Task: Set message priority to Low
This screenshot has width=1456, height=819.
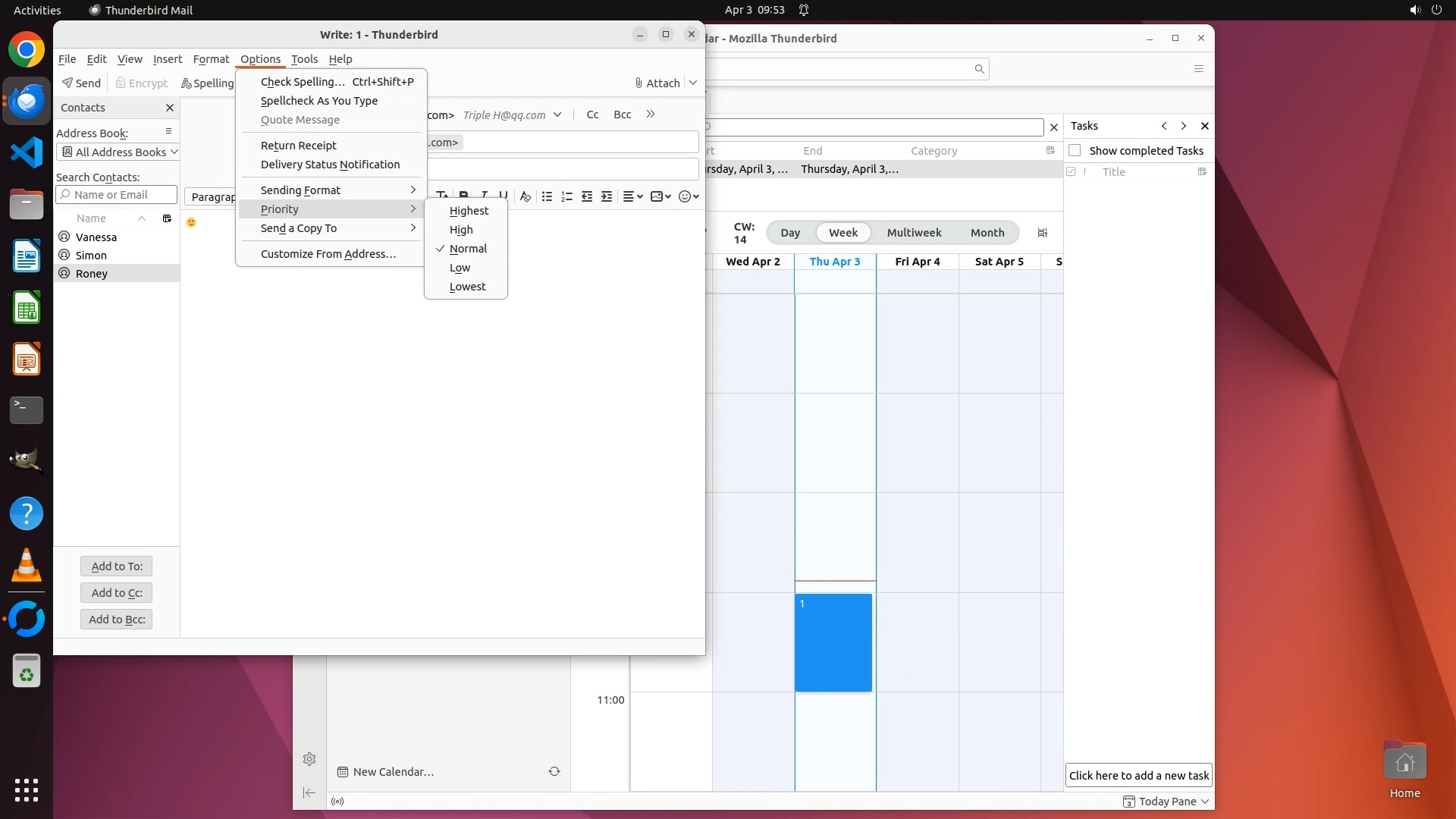Action: (x=460, y=268)
